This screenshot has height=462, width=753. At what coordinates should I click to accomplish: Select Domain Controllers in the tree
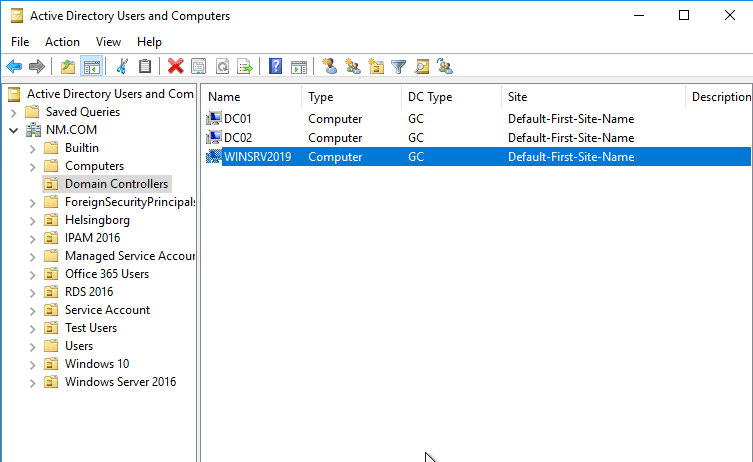pos(116,184)
